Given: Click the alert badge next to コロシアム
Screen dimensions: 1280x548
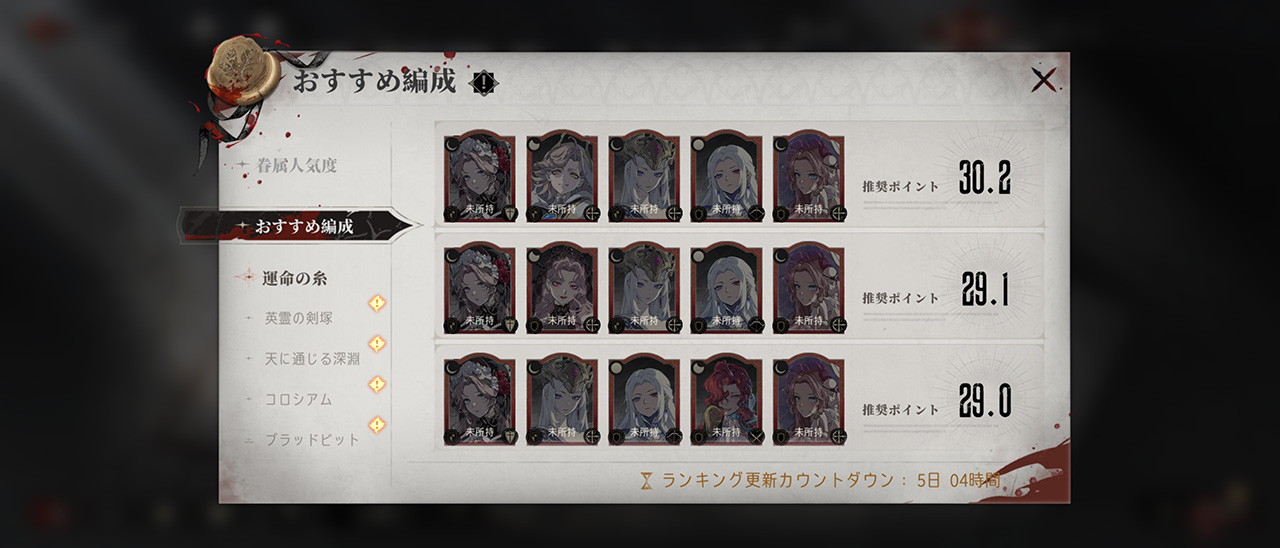Looking at the screenshot, I should pos(377,384).
